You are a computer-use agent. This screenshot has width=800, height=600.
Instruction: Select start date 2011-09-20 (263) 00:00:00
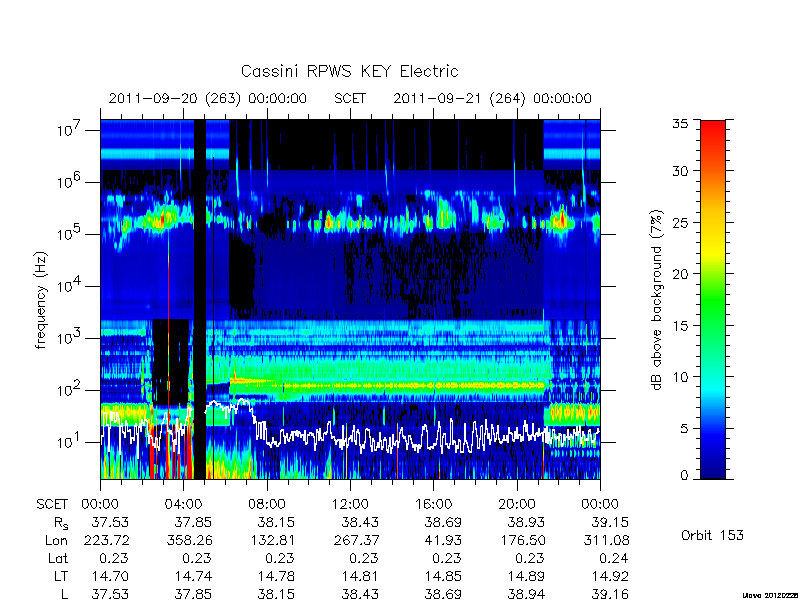(208, 98)
